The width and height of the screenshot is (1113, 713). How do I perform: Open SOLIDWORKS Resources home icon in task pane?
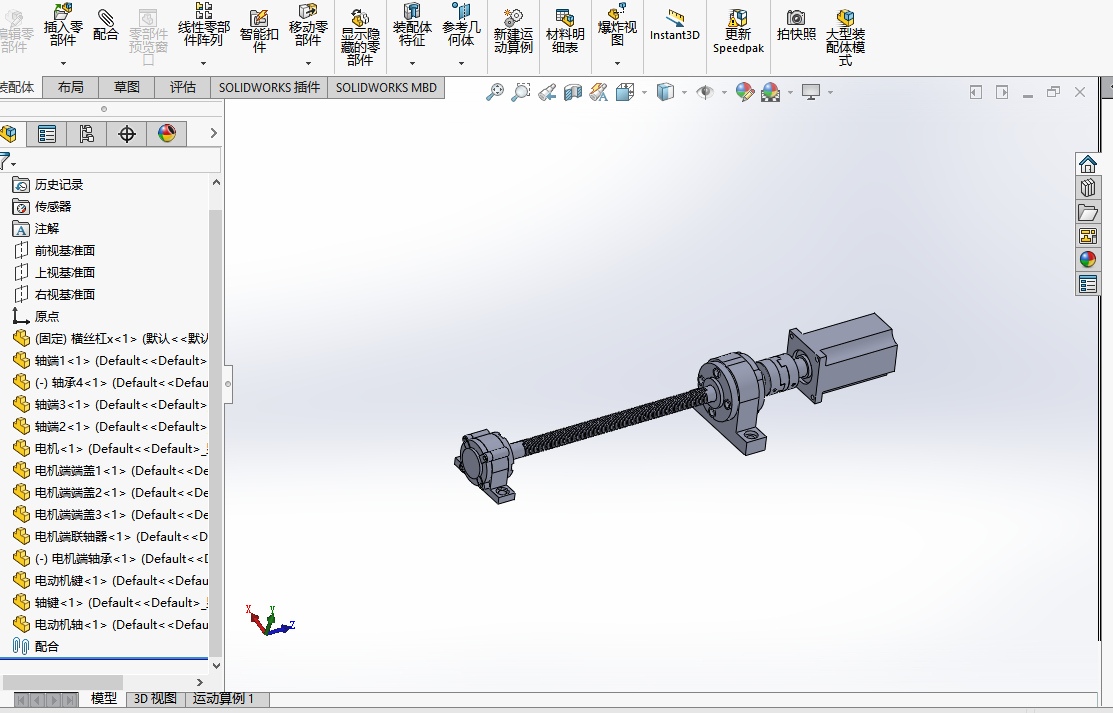[1087, 165]
